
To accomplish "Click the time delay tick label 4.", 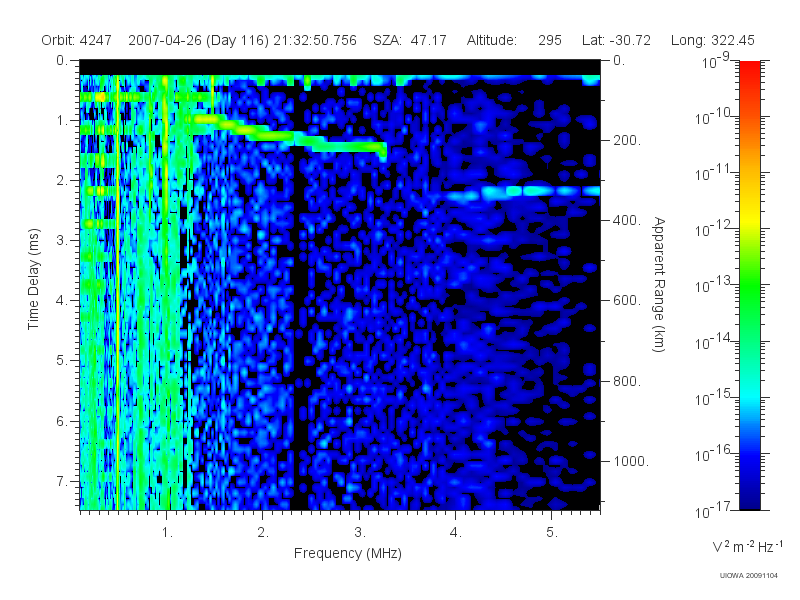I will pyautogui.click(x=62, y=301).
